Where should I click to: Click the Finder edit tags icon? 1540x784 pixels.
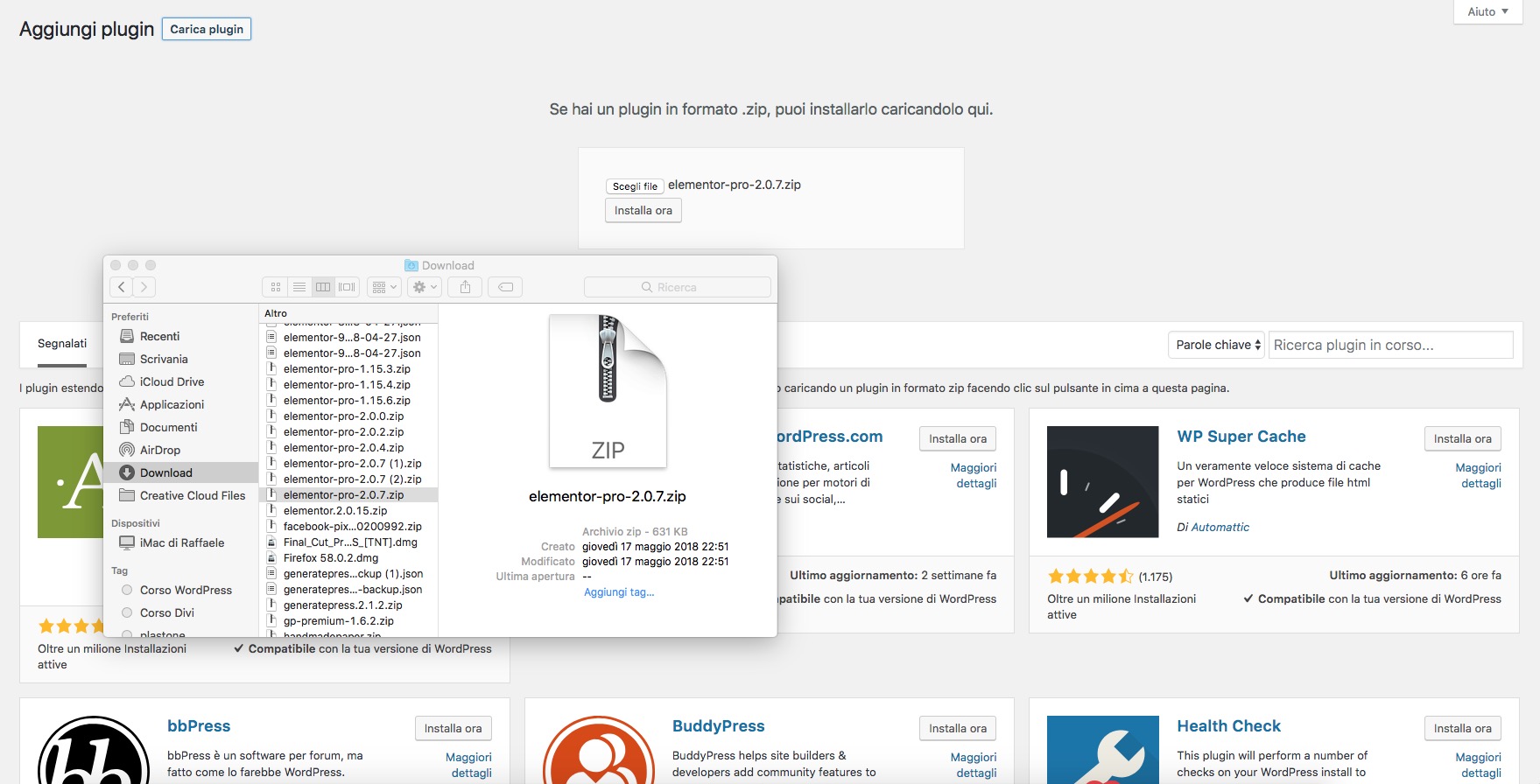[505, 287]
